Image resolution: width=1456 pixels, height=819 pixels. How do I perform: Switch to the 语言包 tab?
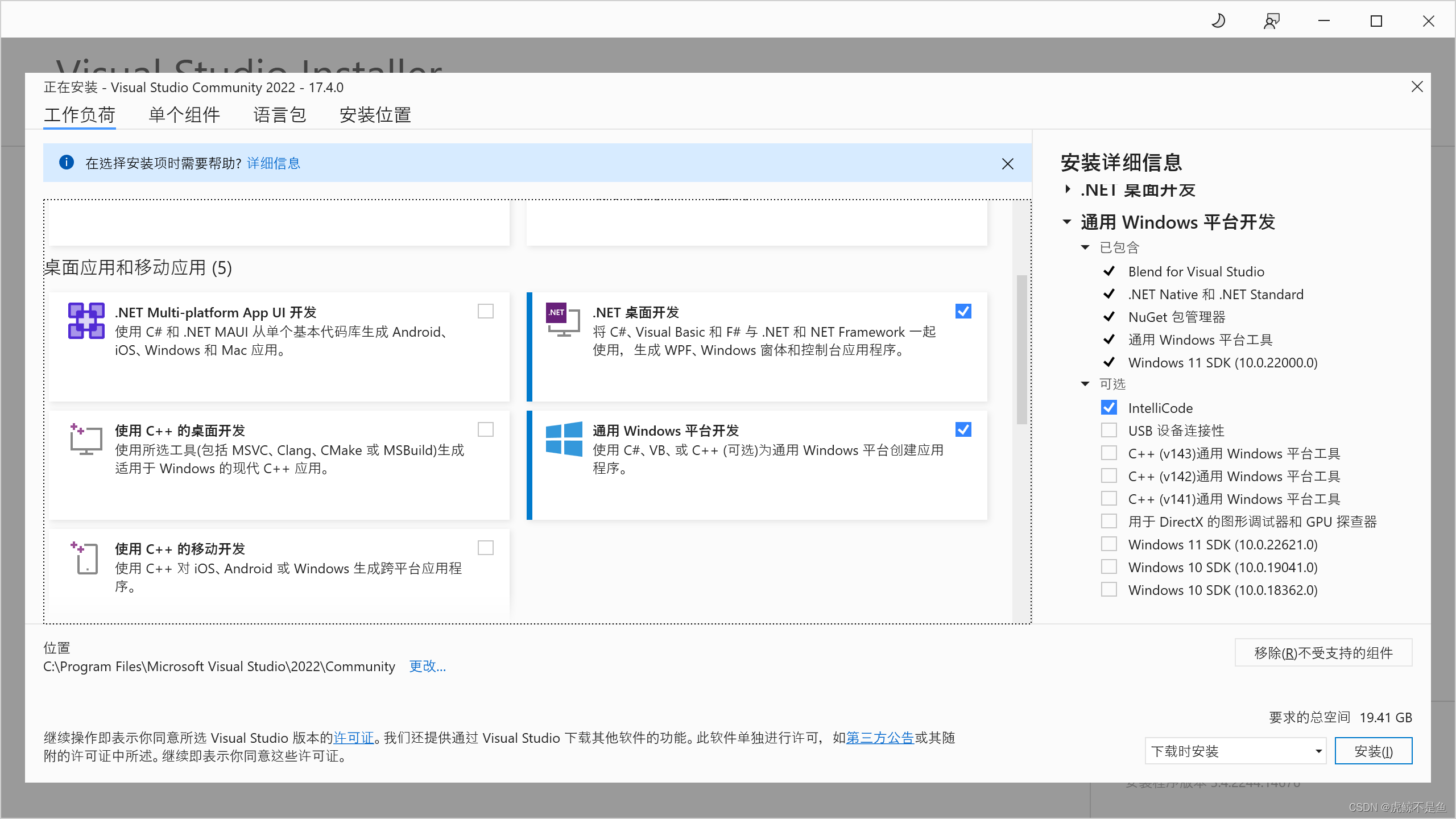[x=280, y=115]
